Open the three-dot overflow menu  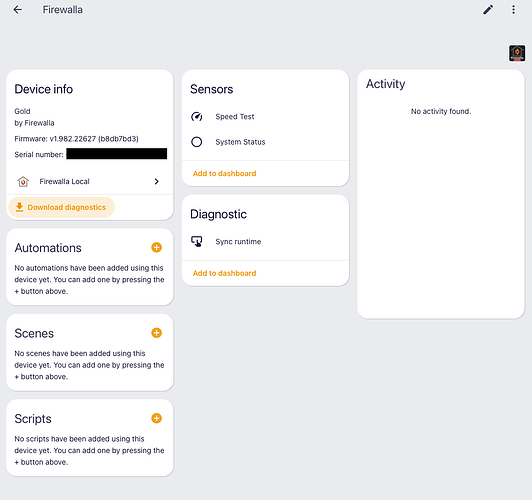513,9
